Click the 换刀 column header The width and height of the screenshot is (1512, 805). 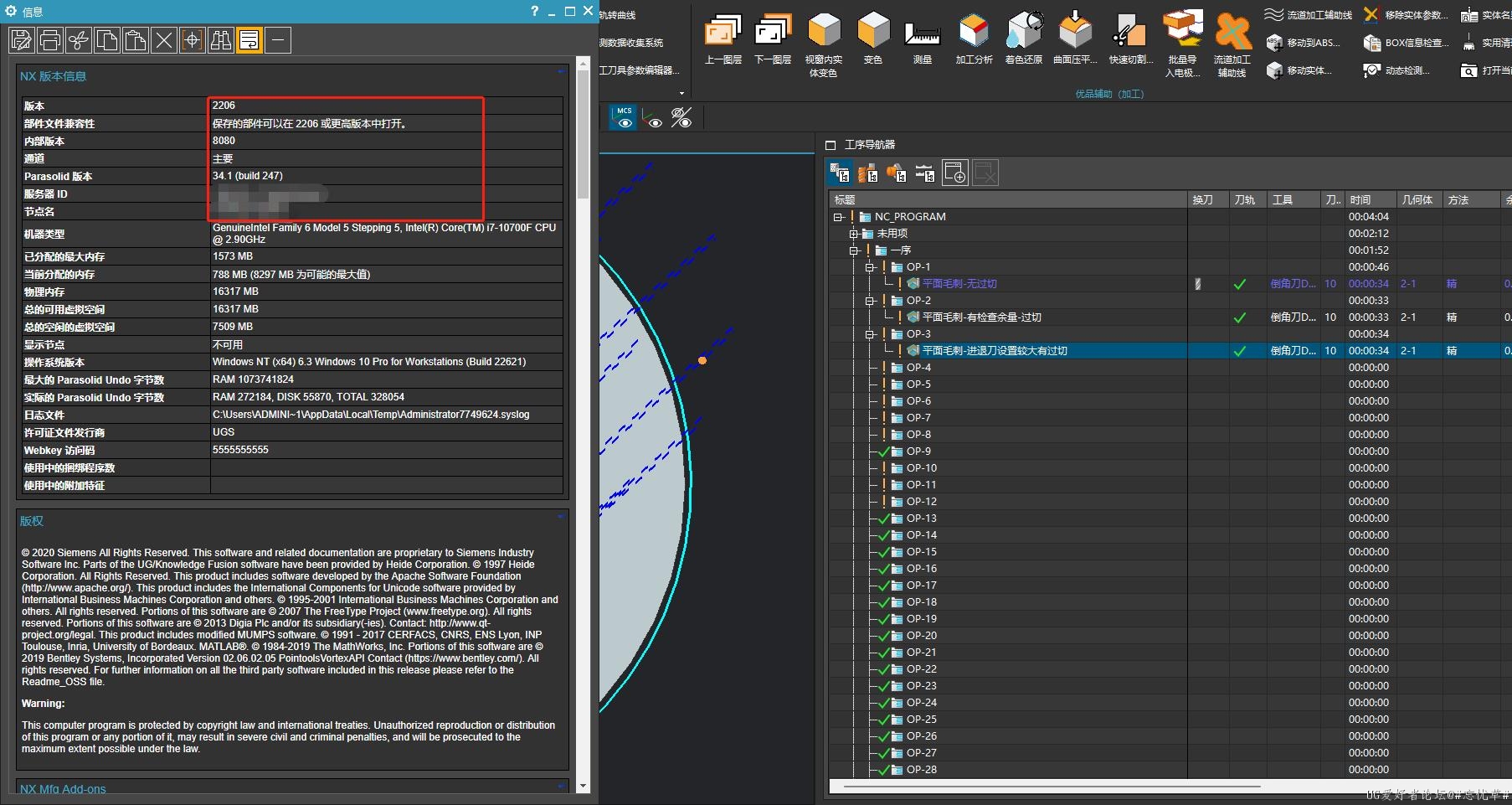[x=1208, y=199]
